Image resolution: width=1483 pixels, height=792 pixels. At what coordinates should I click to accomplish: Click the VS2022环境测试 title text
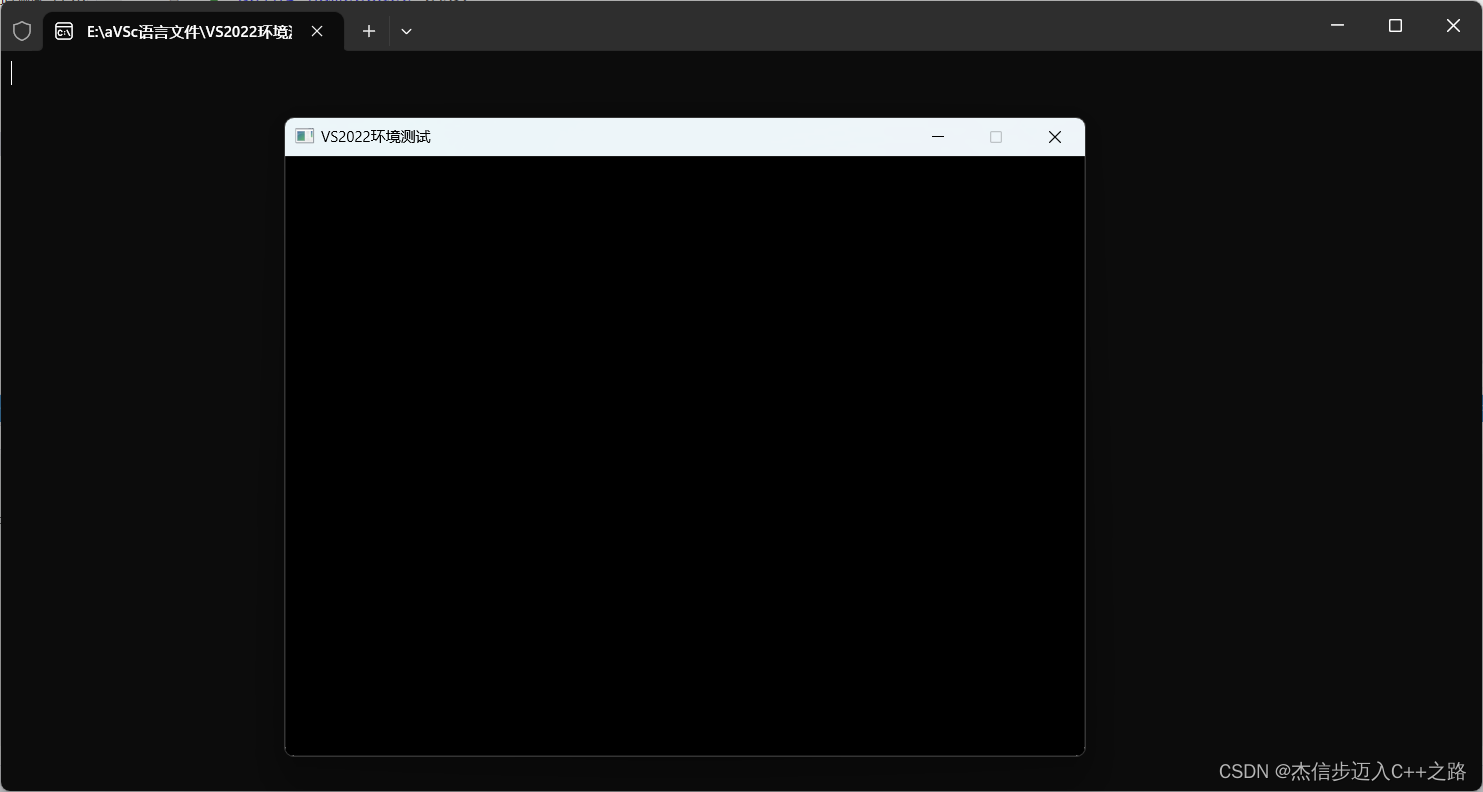[376, 136]
